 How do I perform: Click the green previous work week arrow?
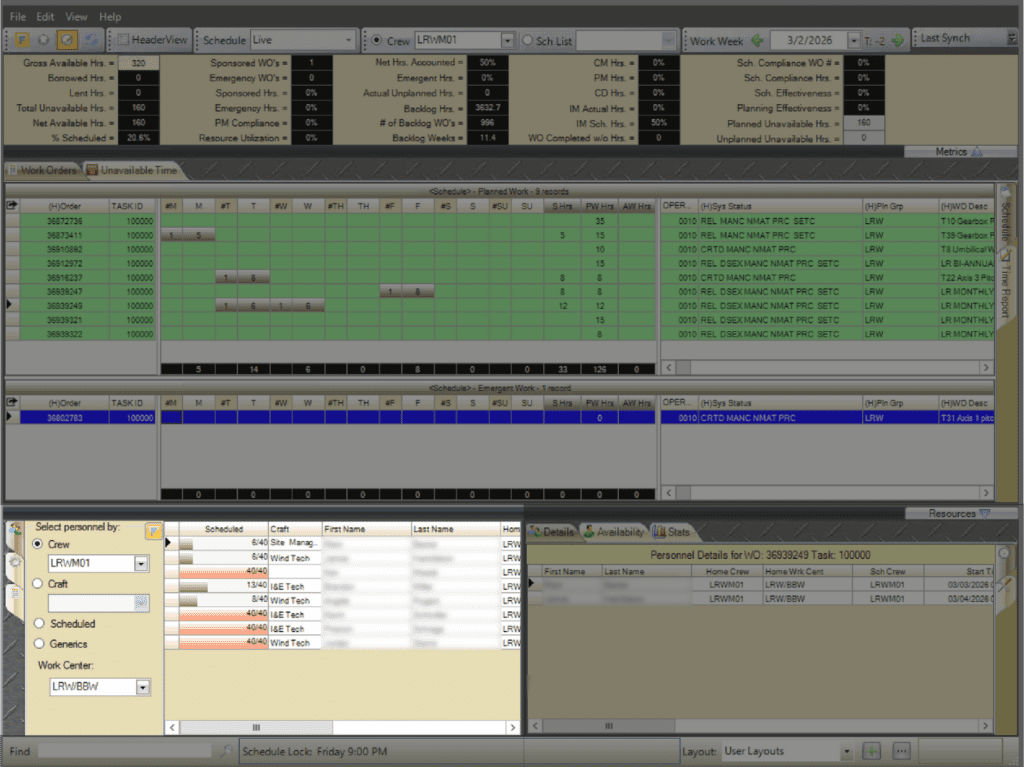pyautogui.click(x=757, y=41)
